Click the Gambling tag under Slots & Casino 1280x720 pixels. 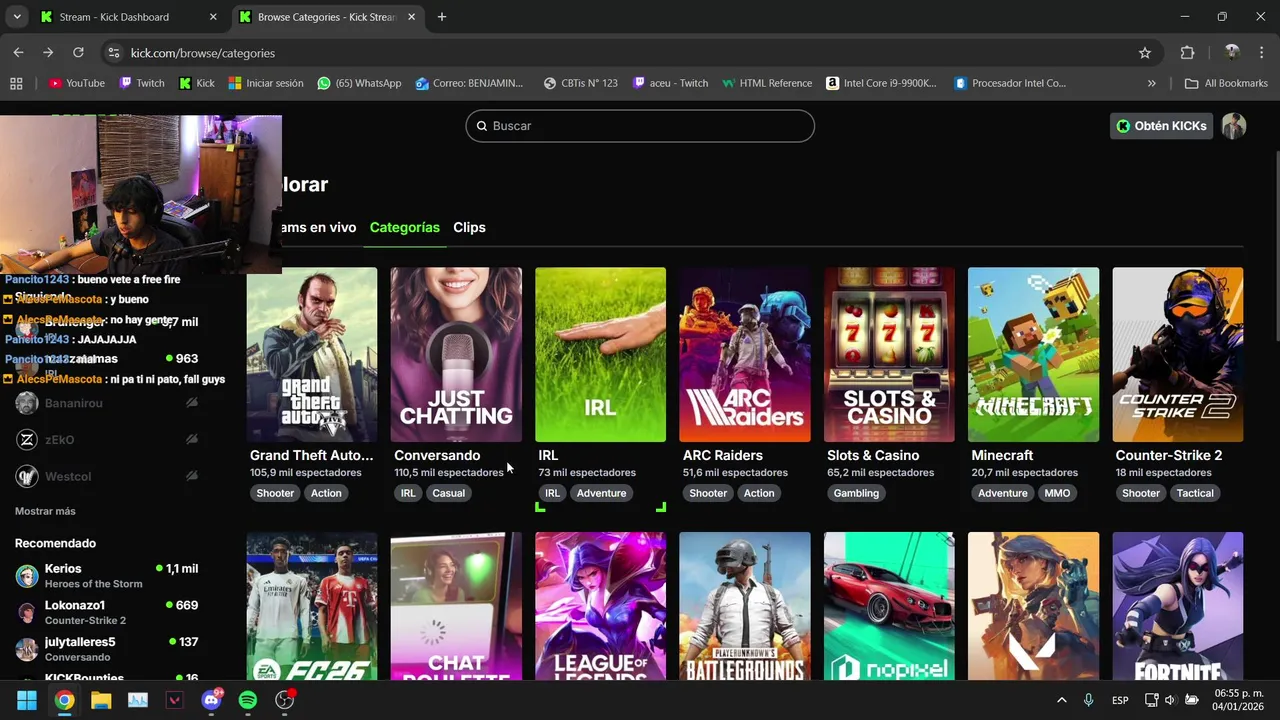coord(856,493)
